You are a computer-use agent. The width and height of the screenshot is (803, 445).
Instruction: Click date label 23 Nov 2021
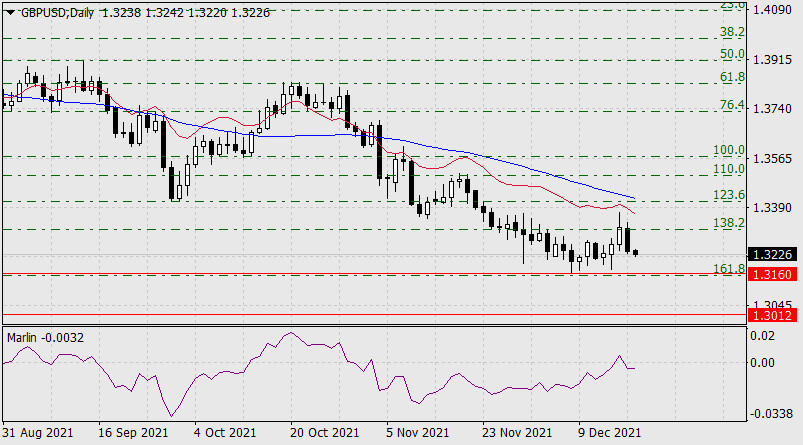tap(517, 433)
